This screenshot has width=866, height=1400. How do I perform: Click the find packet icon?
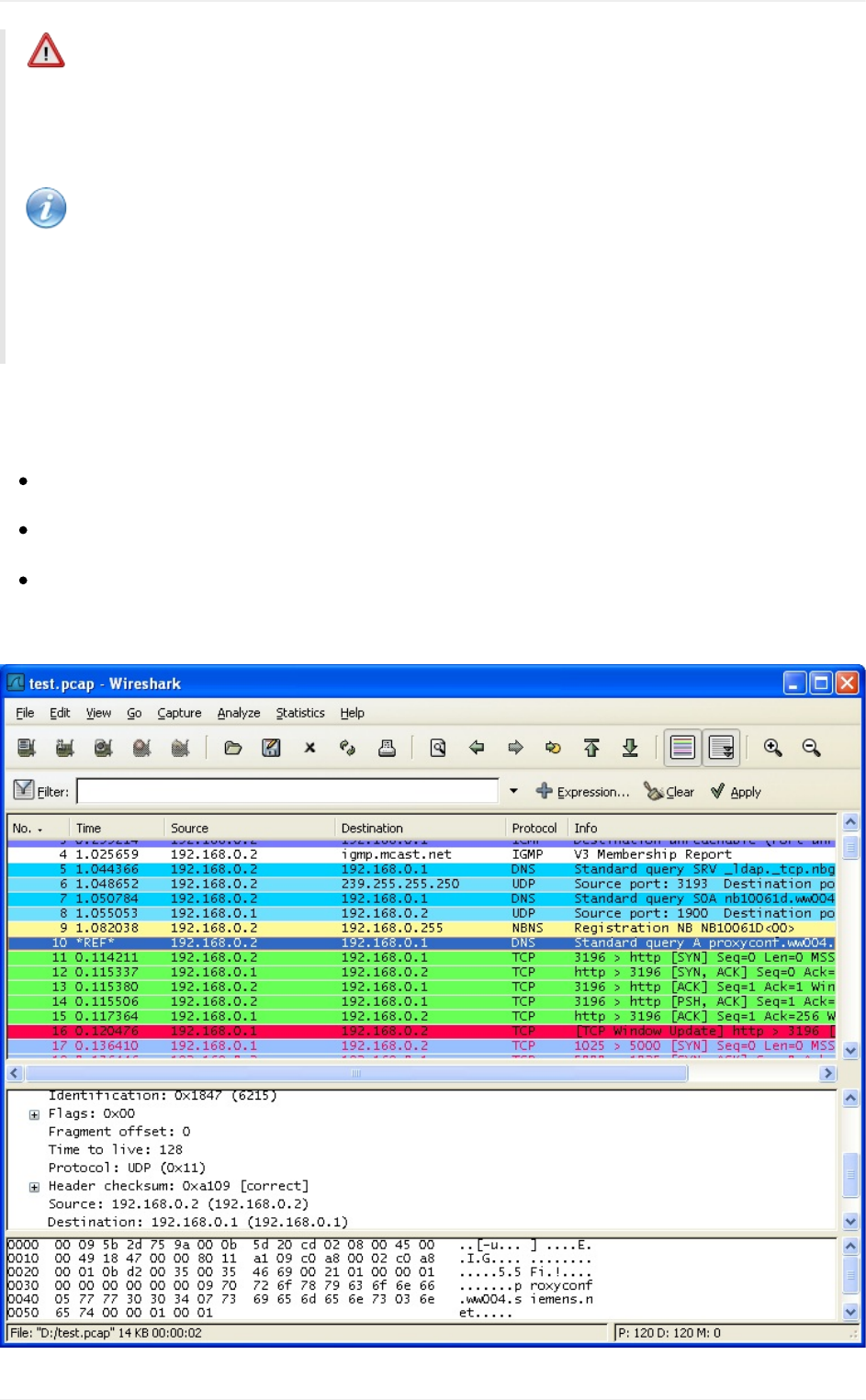tap(438, 748)
